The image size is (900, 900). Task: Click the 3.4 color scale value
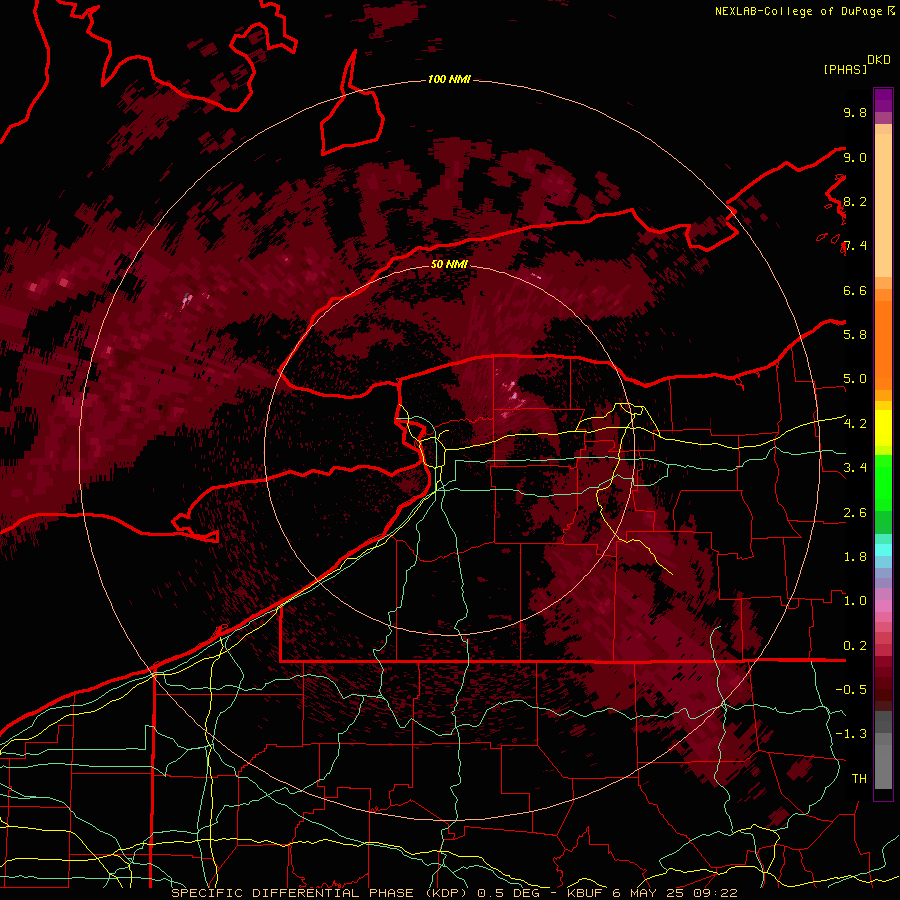855,468
